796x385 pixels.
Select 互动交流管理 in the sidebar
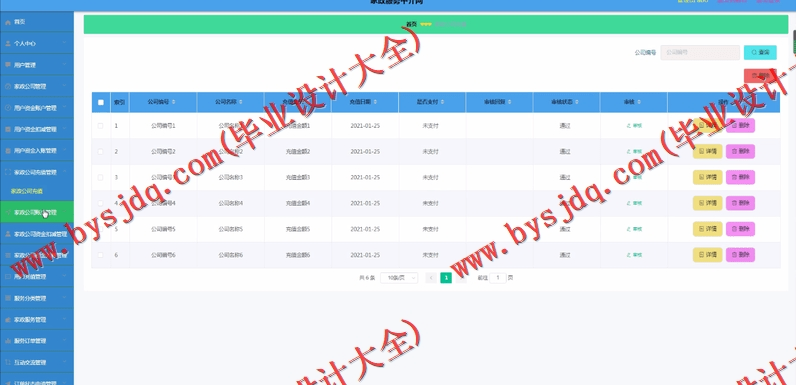coord(37,363)
